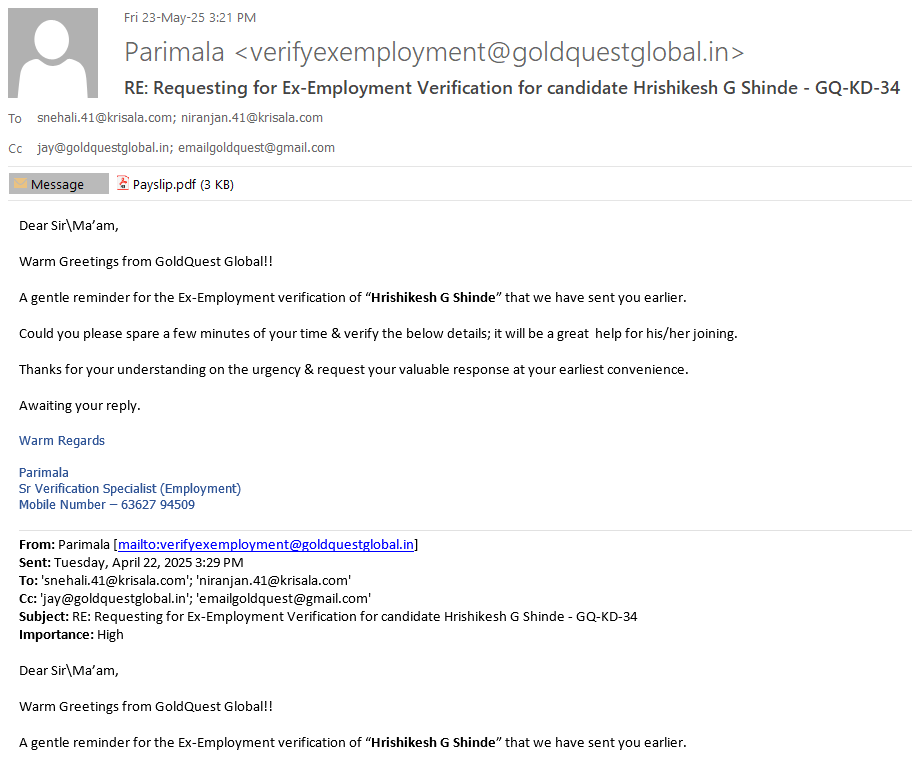Viewport: 912px width, 767px height.
Task: Click emailgoldquest@gmail.com in the Cc line
Action: point(257,148)
